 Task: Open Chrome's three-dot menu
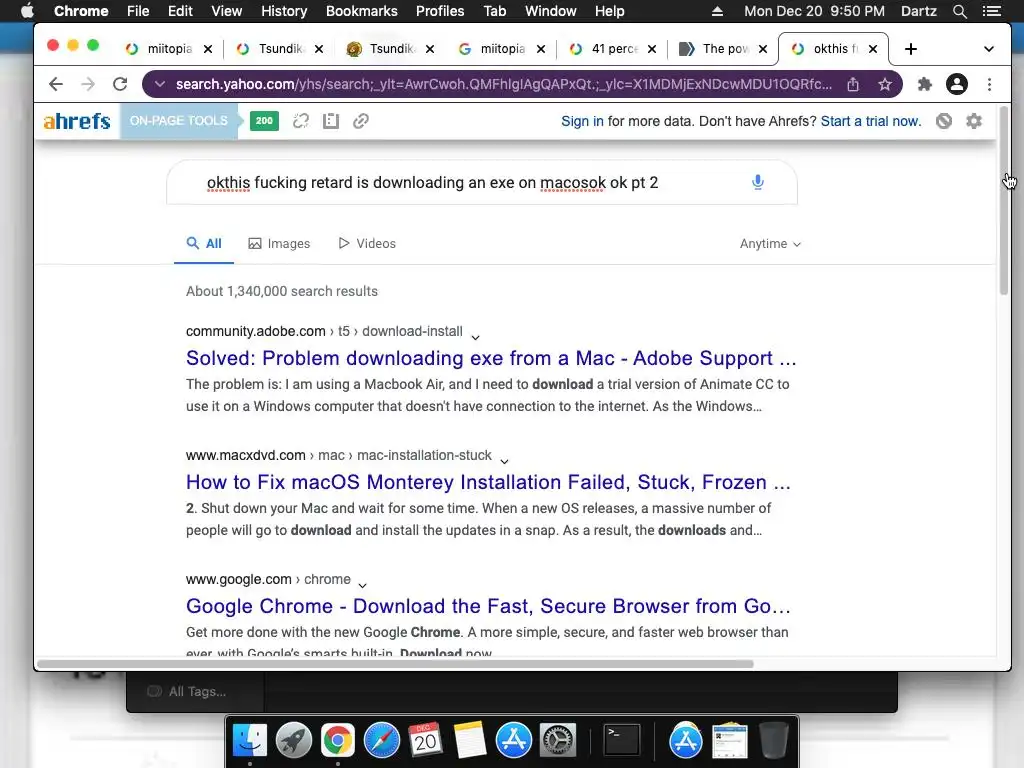989,84
